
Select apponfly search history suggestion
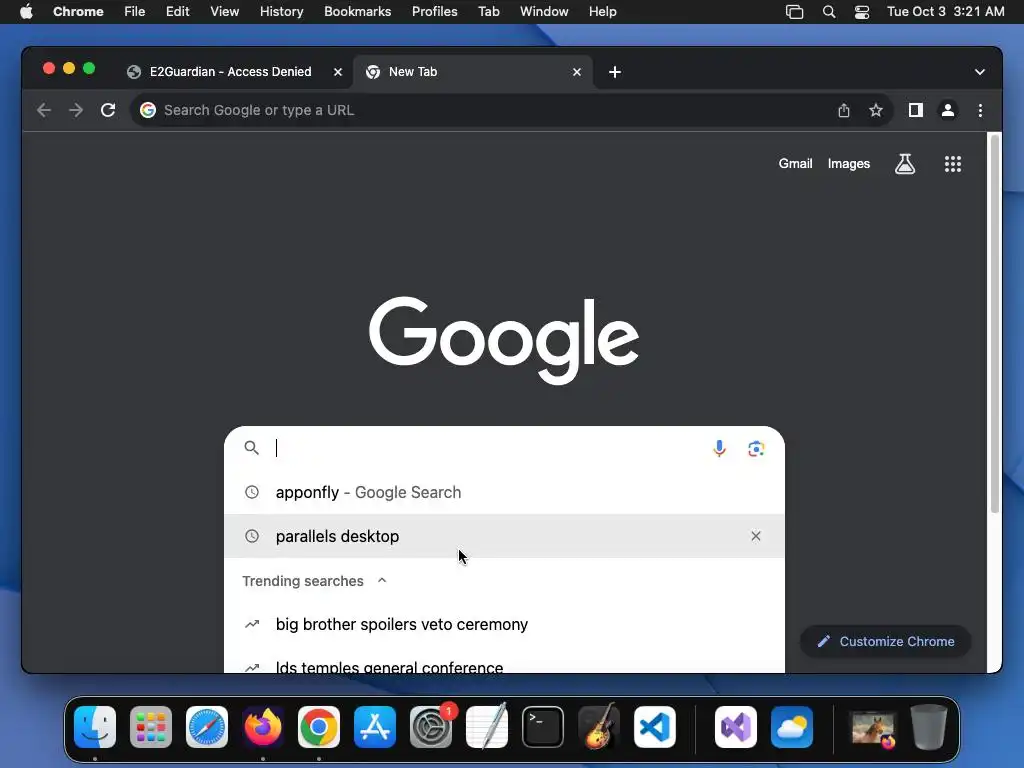(504, 492)
